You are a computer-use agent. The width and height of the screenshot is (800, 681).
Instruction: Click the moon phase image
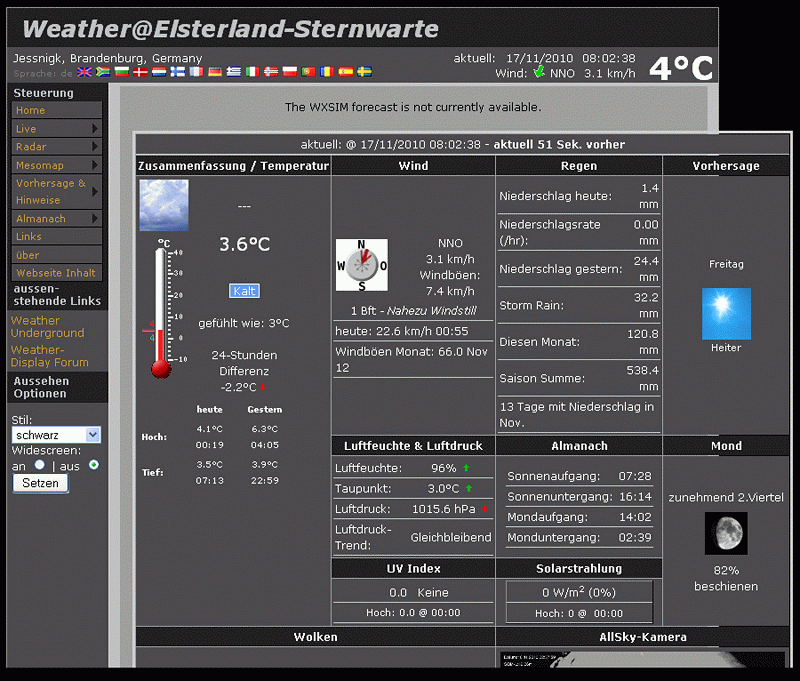point(726,533)
